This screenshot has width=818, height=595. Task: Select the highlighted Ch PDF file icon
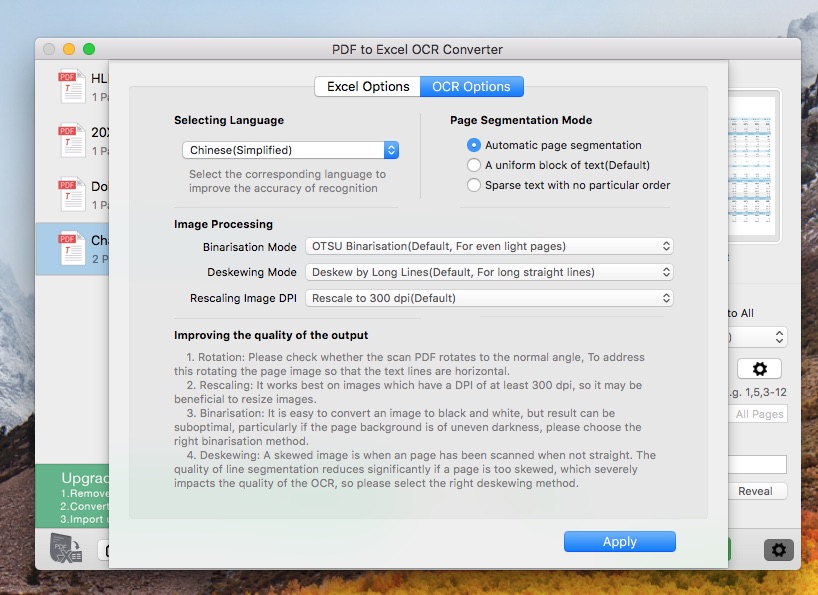(x=71, y=248)
